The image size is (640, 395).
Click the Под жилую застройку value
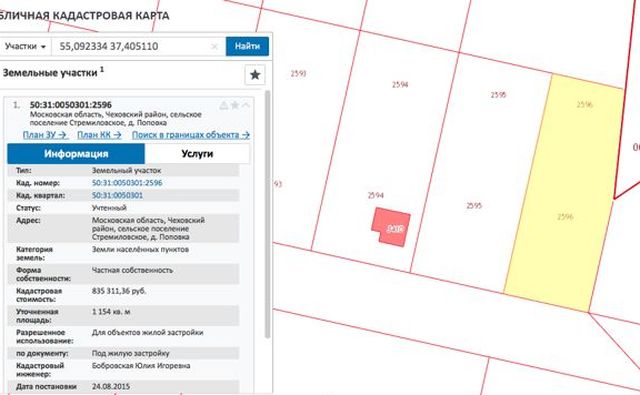click(x=131, y=353)
